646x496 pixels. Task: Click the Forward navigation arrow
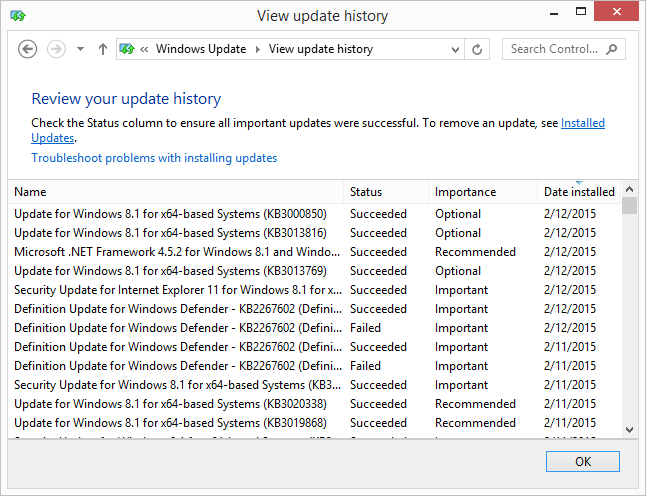(x=56, y=49)
